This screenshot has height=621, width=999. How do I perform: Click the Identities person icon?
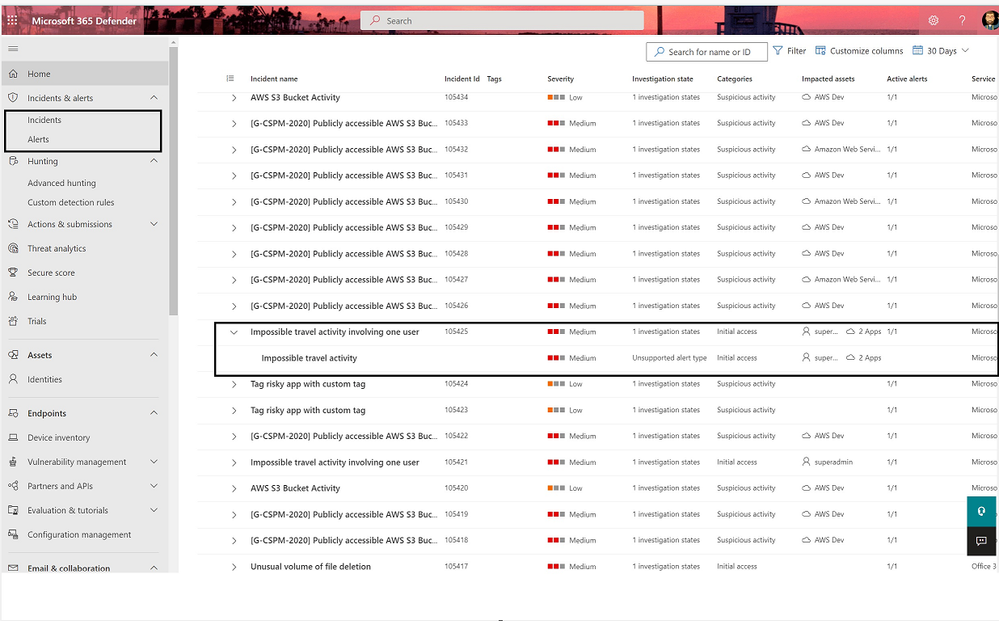tap(13, 379)
